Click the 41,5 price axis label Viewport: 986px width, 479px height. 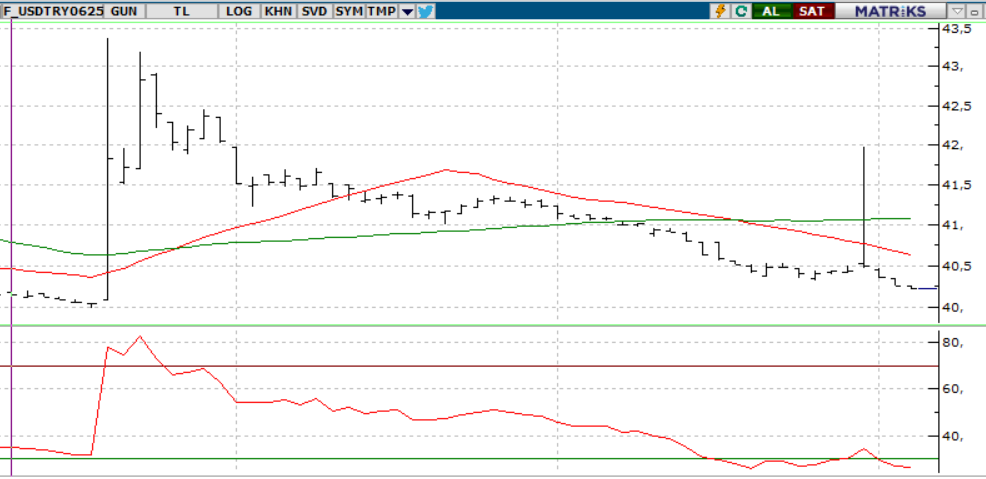pos(956,185)
